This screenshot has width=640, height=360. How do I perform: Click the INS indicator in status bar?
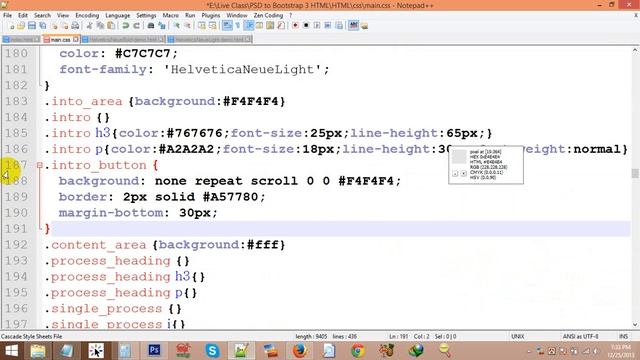[623, 336]
